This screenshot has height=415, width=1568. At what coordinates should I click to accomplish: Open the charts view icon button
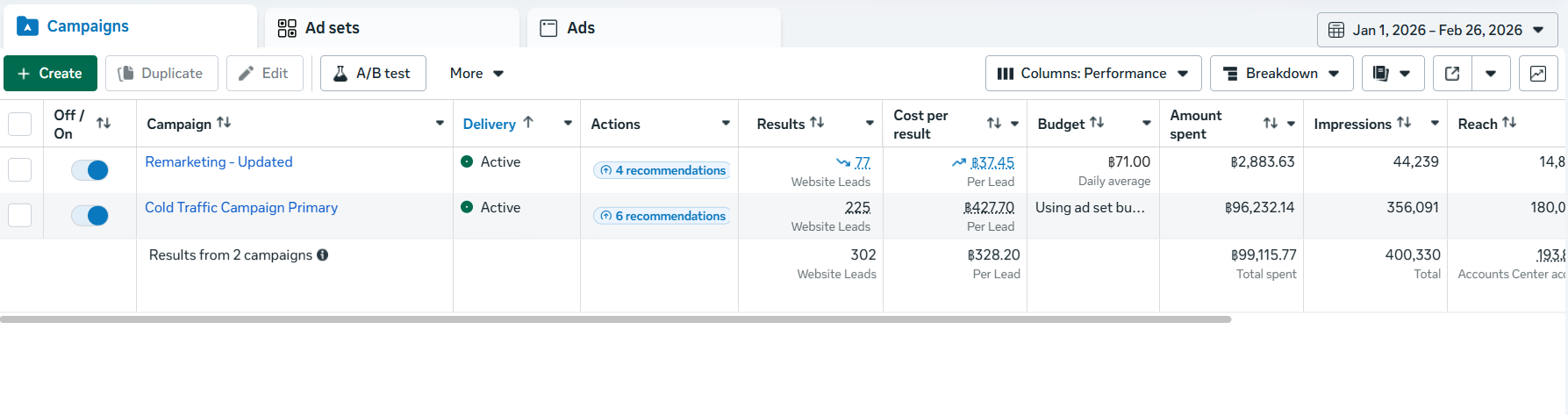point(1538,74)
